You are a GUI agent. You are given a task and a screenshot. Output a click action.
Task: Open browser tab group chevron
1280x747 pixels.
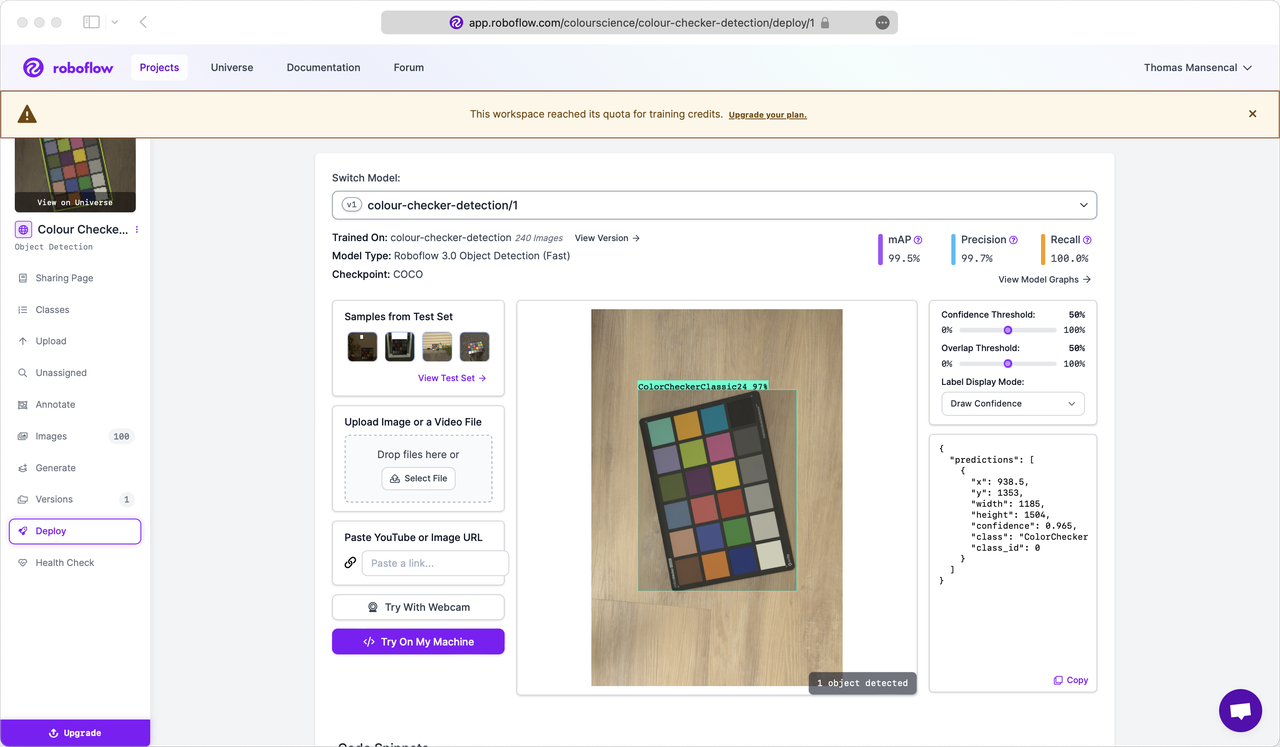[115, 22]
